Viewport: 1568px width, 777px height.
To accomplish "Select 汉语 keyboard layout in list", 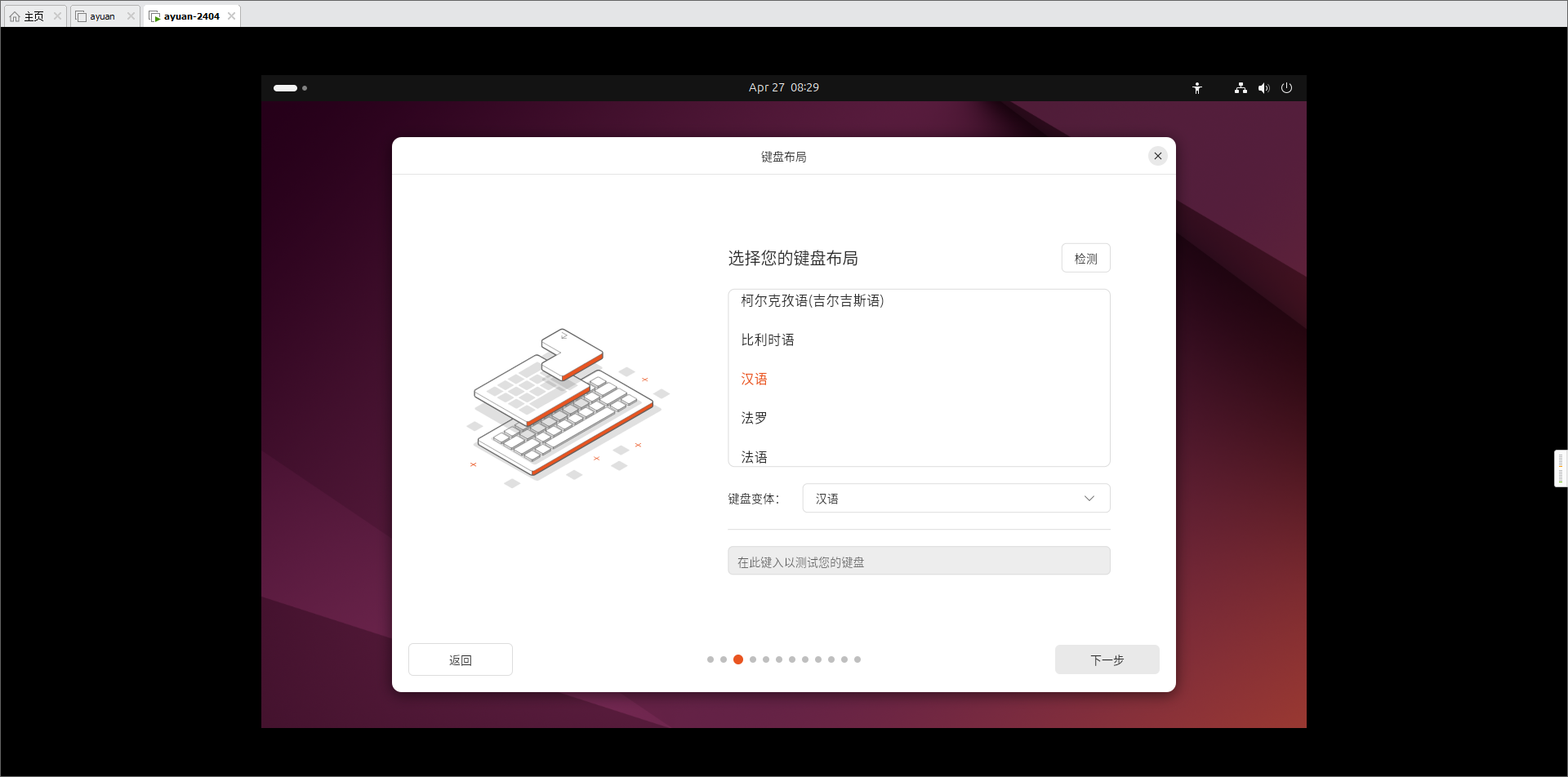I will pyautogui.click(x=919, y=379).
